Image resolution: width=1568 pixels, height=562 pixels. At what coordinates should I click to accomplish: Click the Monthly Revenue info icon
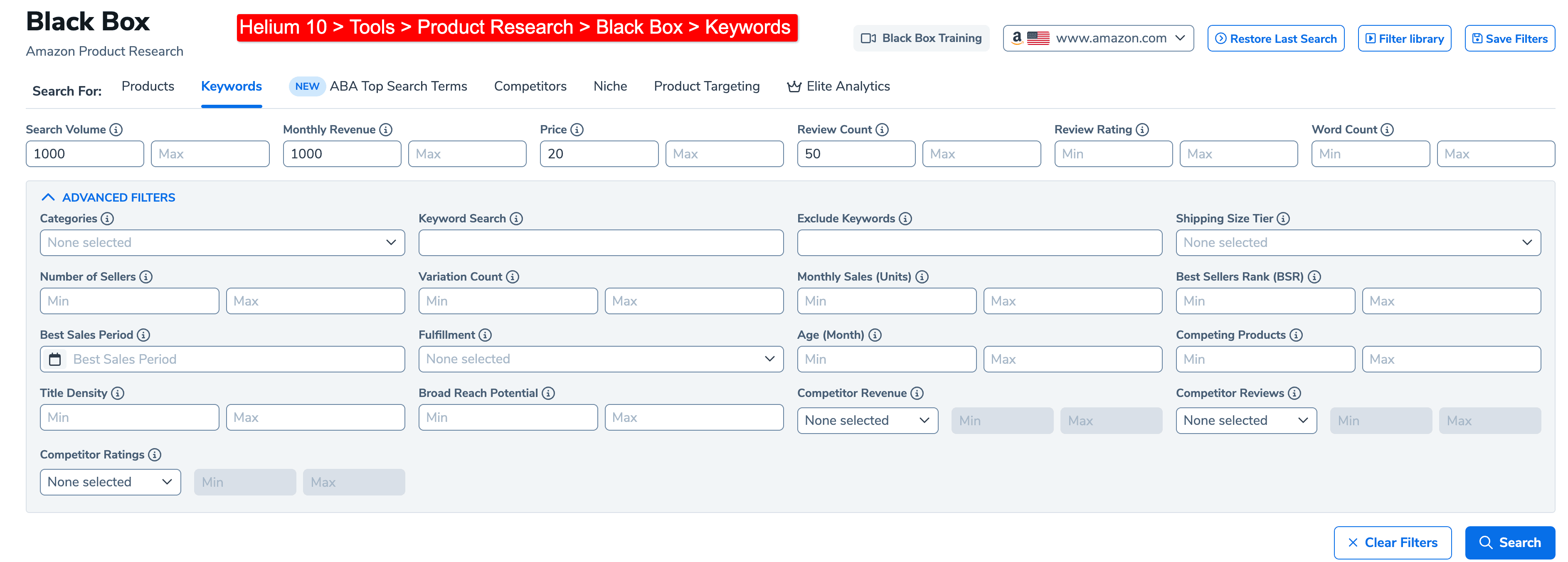[385, 130]
